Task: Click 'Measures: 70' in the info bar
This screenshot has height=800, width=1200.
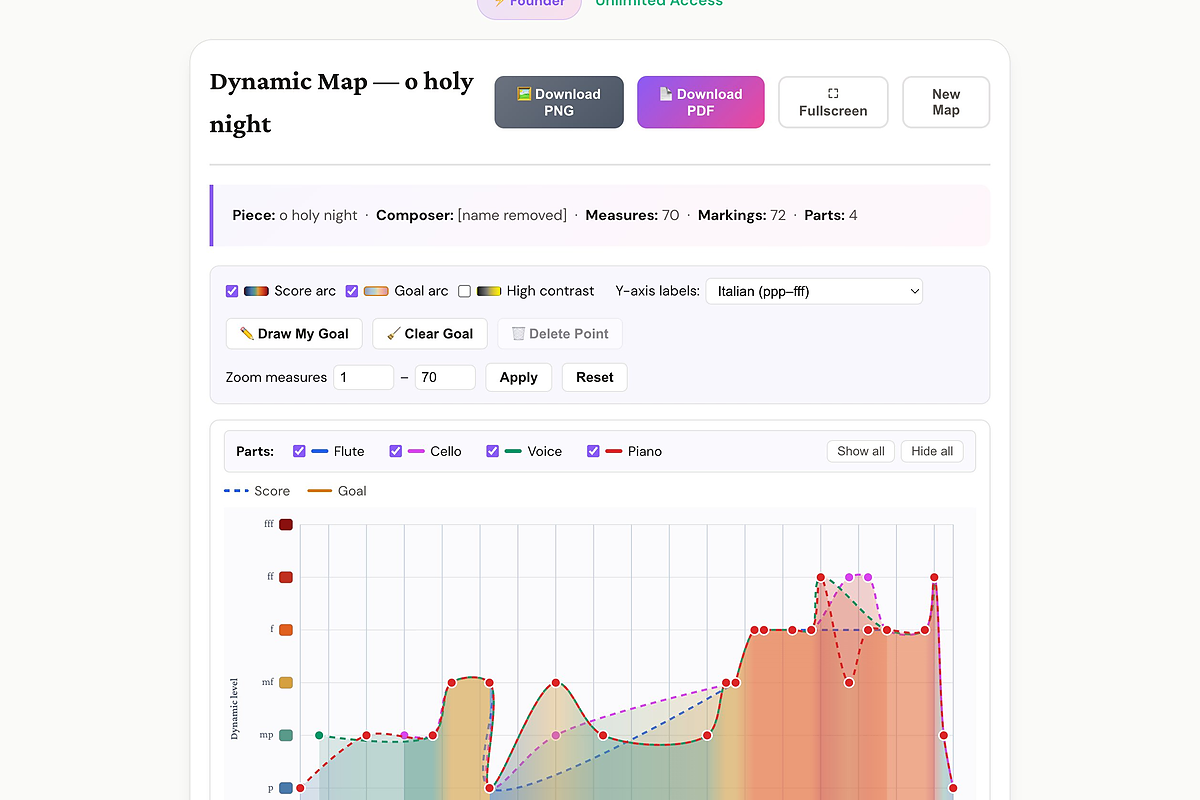Action: [632, 215]
